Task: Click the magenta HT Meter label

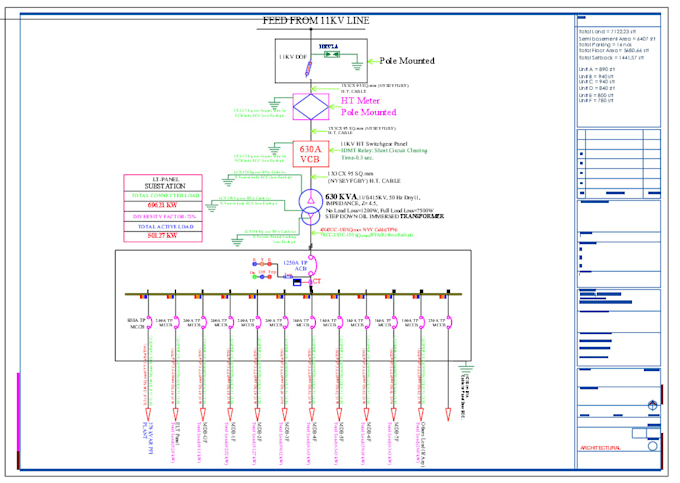Action: pyautogui.click(x=360, y=101)
